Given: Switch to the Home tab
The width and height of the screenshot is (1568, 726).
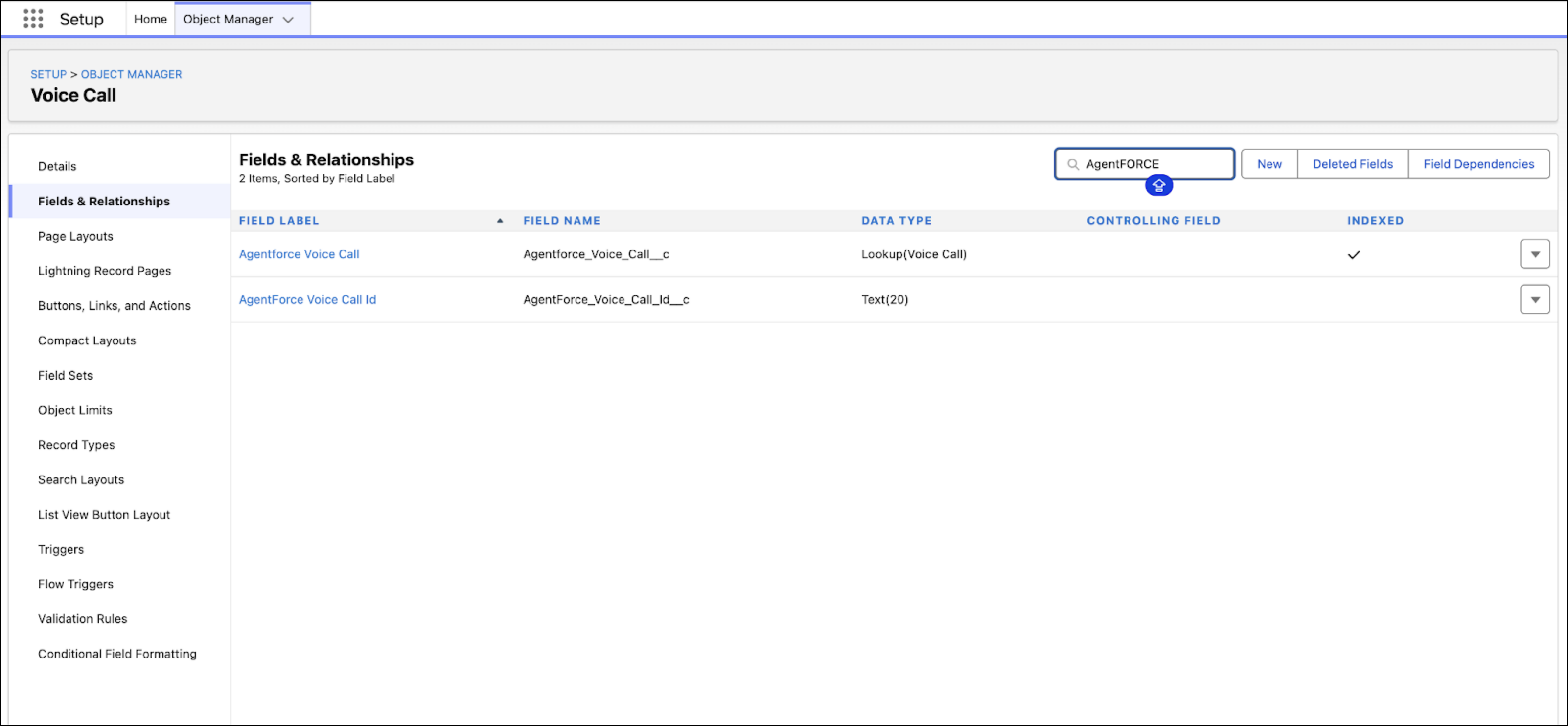Looking at the screenshot, I should click(150, 19).
